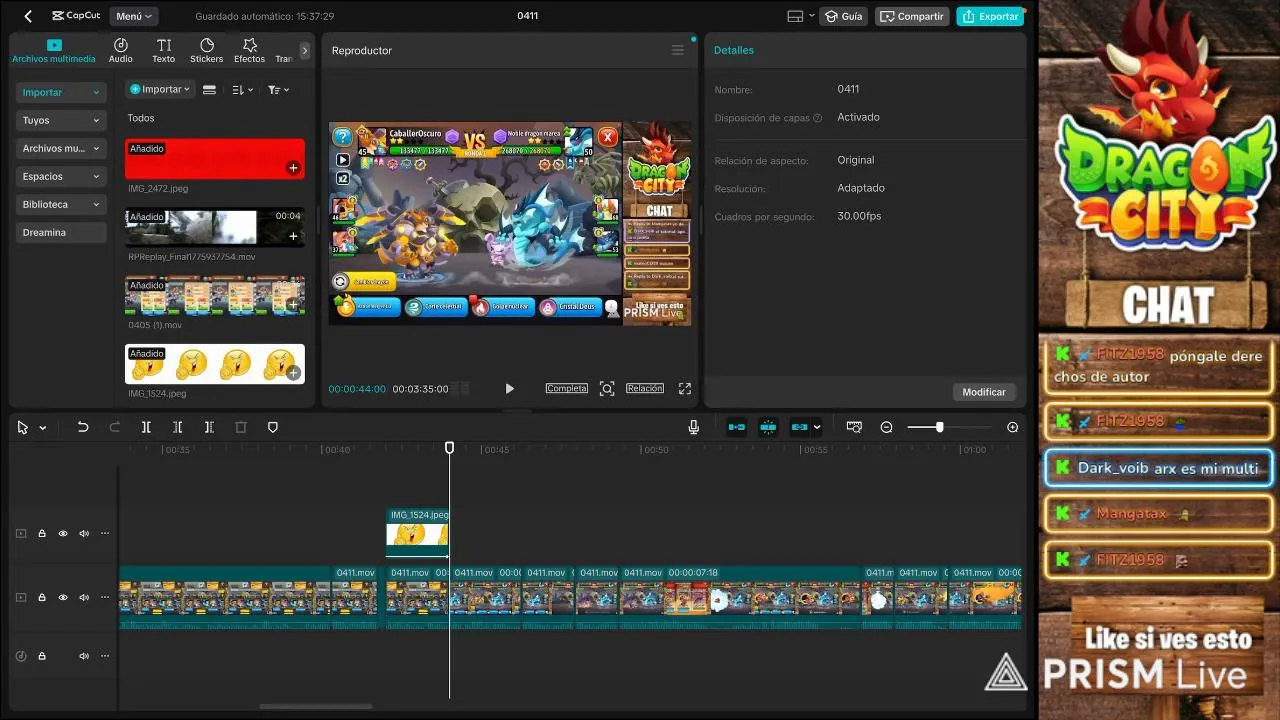1280x720 pixels.
Task: Click the Importar media button
Action: [x=160, y=89]
